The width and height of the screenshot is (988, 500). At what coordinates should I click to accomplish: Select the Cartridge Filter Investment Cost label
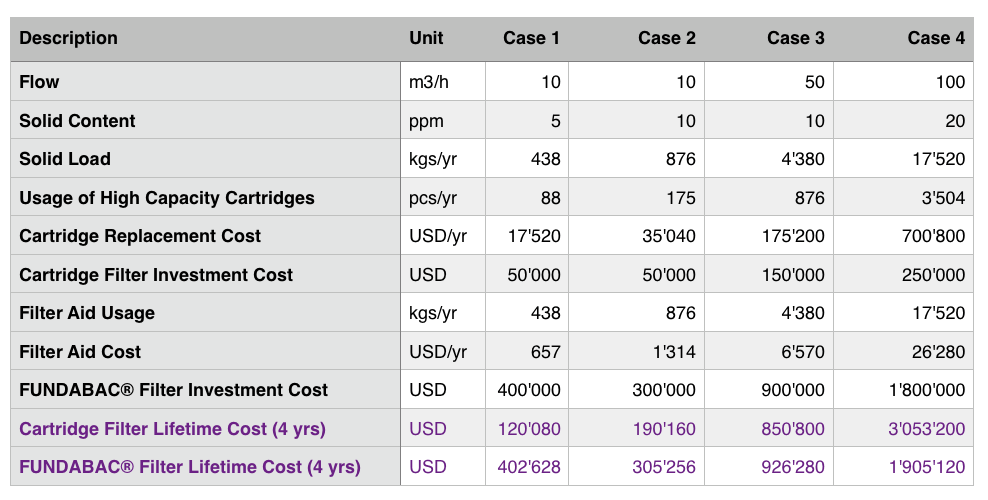pos(156,275)
